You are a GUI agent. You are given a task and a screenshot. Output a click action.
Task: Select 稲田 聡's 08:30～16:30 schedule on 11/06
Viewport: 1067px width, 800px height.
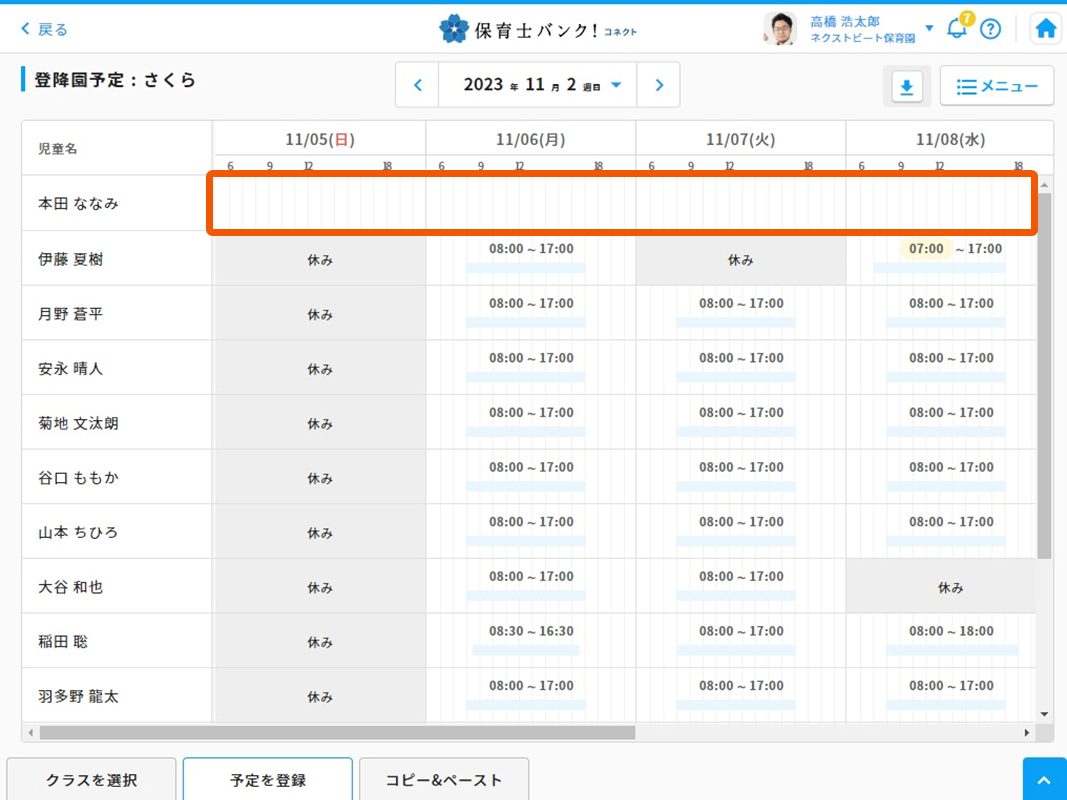pyautogui.click(x=531, y=631)
